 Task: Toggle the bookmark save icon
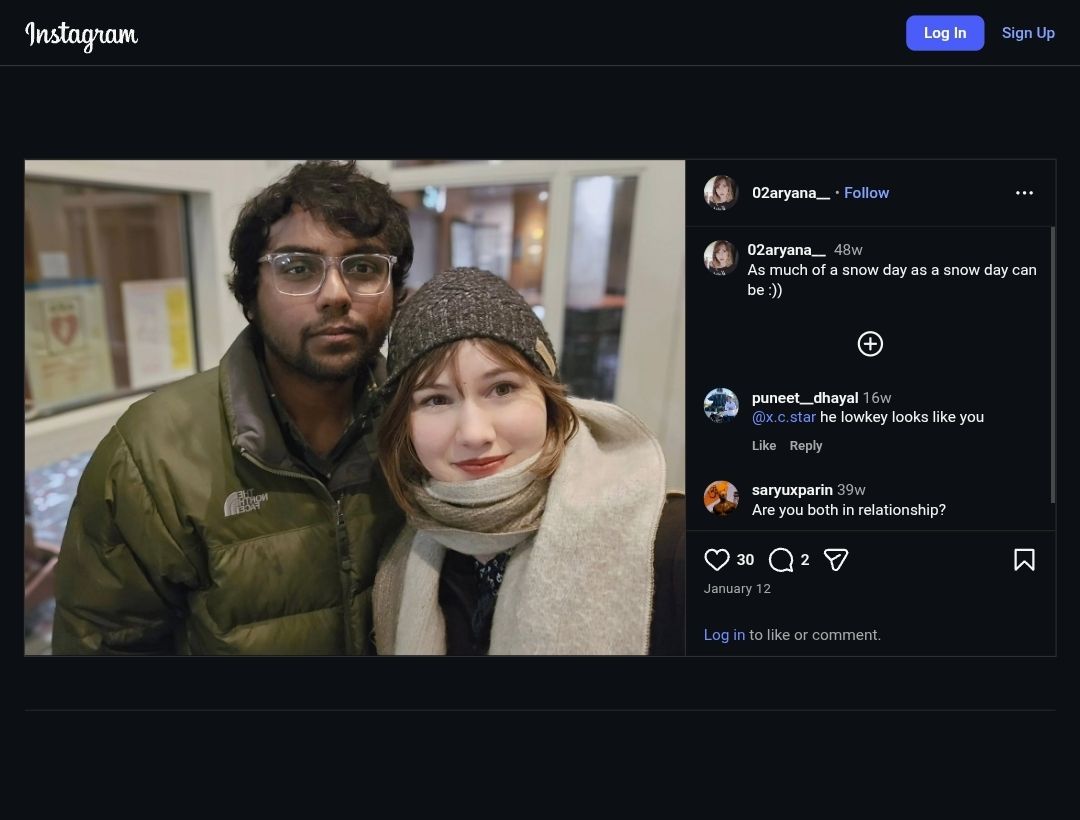(x=1024, y=560)
